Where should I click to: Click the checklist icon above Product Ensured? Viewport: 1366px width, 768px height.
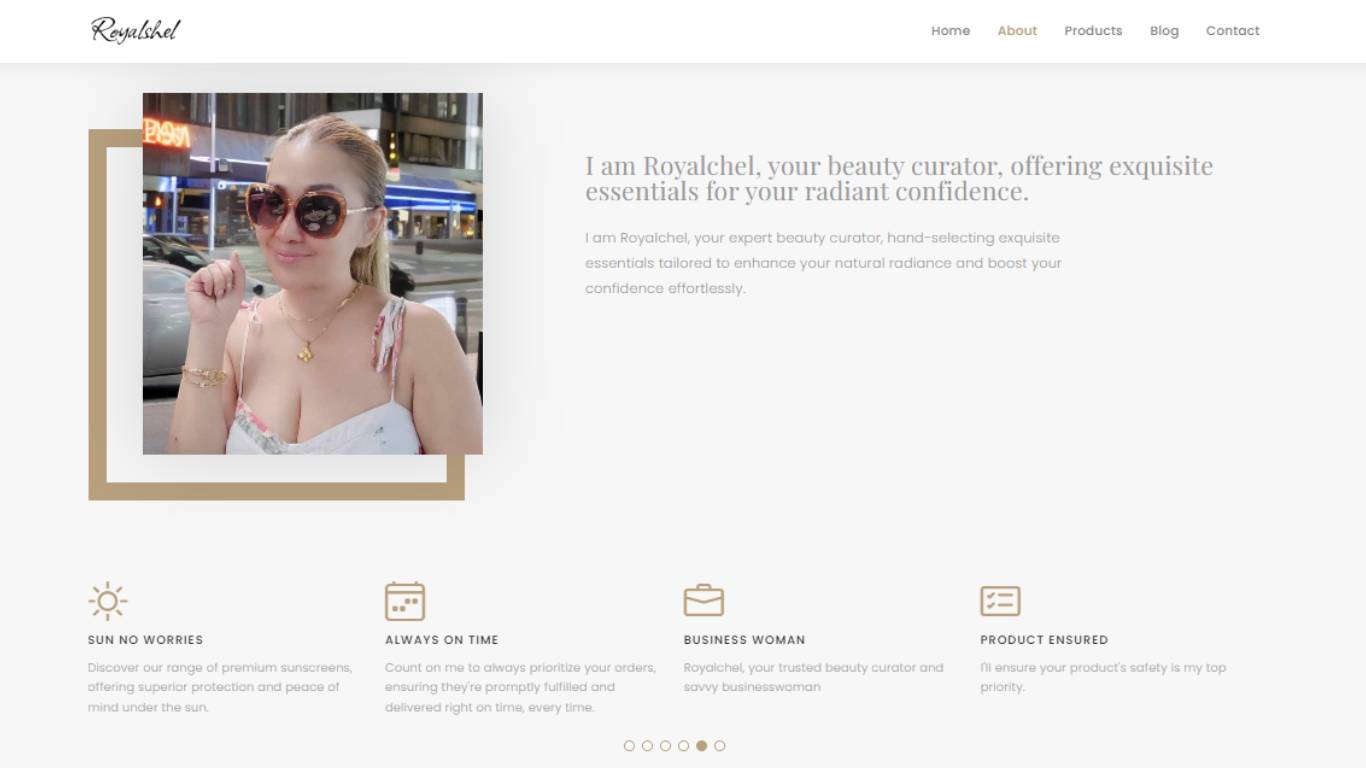click(x=1000, y=601)
